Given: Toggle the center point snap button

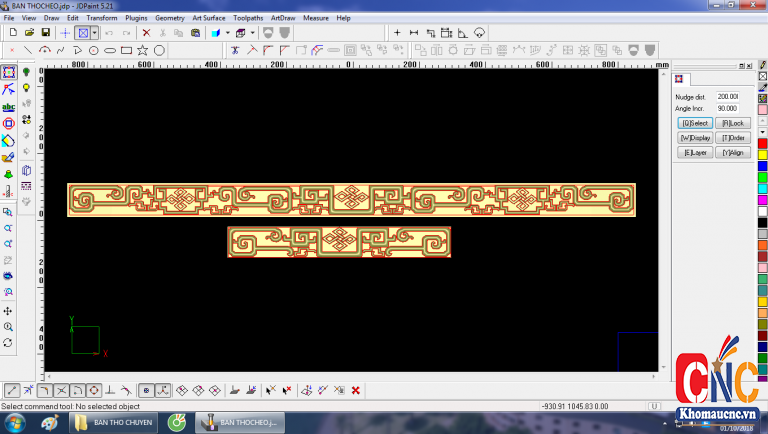Looking at the screenshot, I should 93,390.
